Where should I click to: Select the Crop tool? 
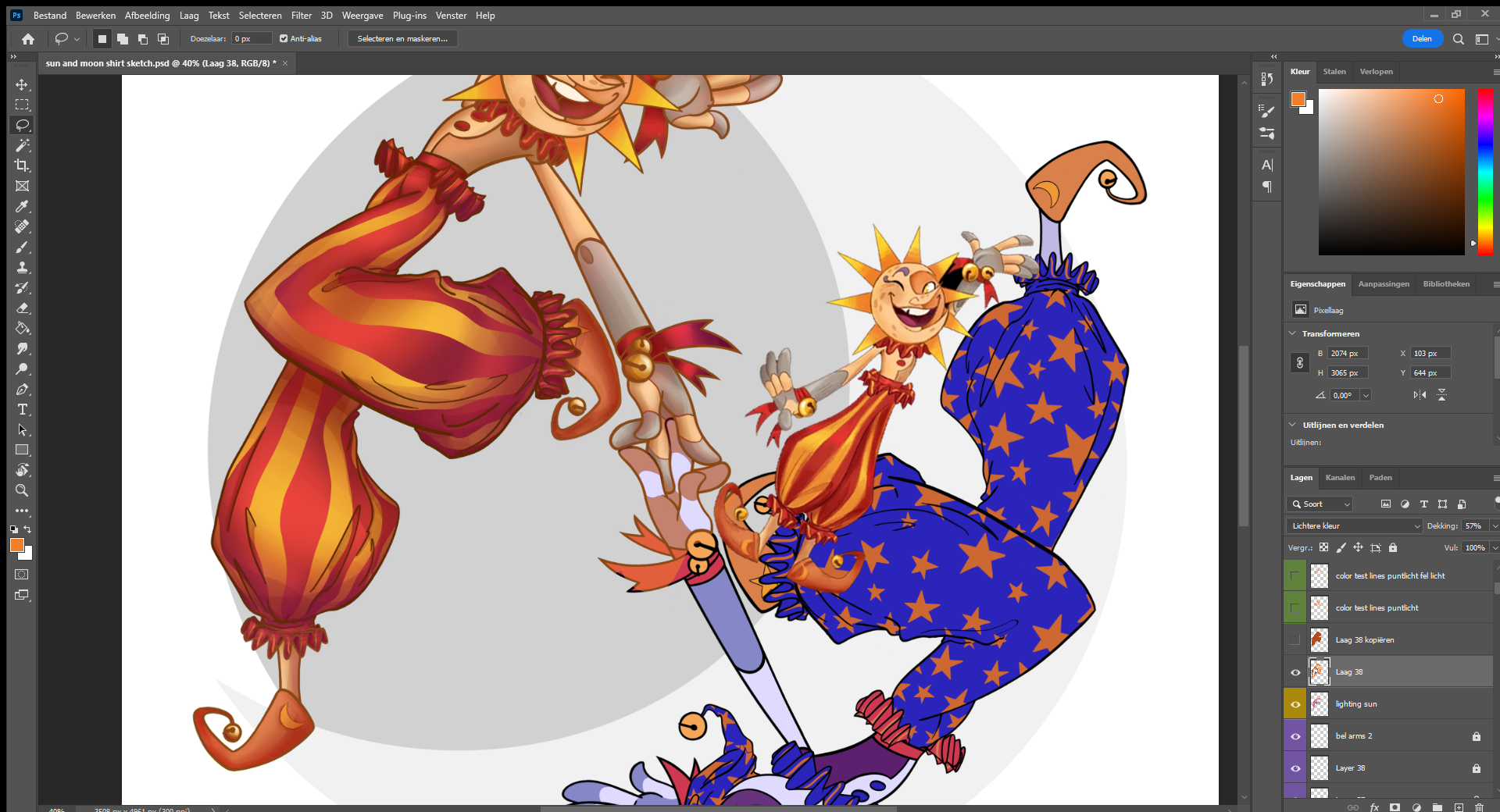(22, 166)
